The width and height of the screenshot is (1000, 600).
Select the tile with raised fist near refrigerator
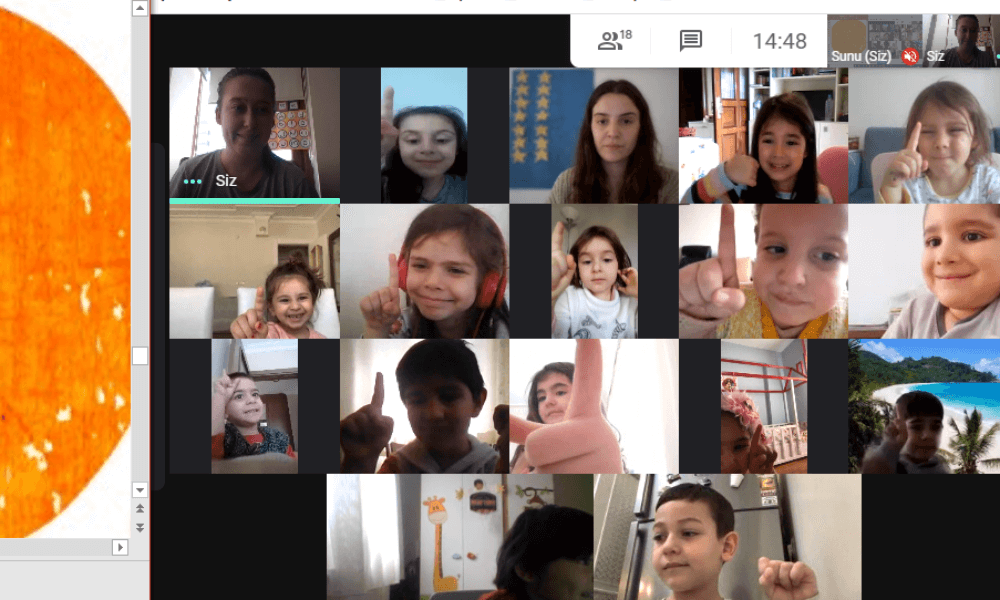(728, 537)
